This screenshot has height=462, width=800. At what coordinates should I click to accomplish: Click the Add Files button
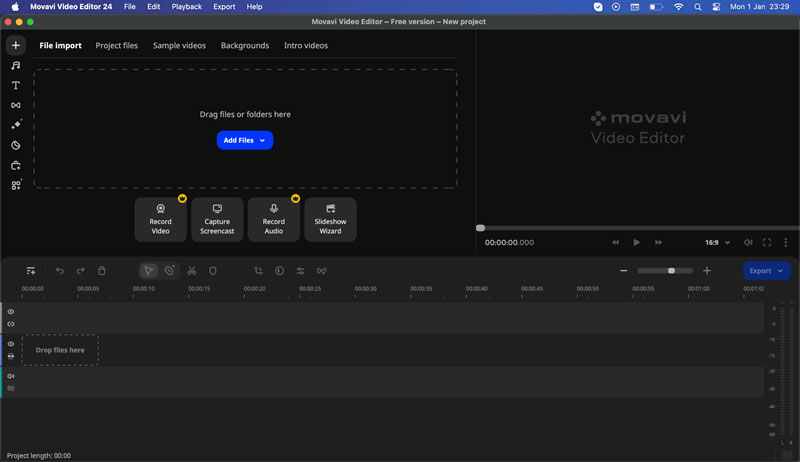pyautogui.click(x=245, y=140)
